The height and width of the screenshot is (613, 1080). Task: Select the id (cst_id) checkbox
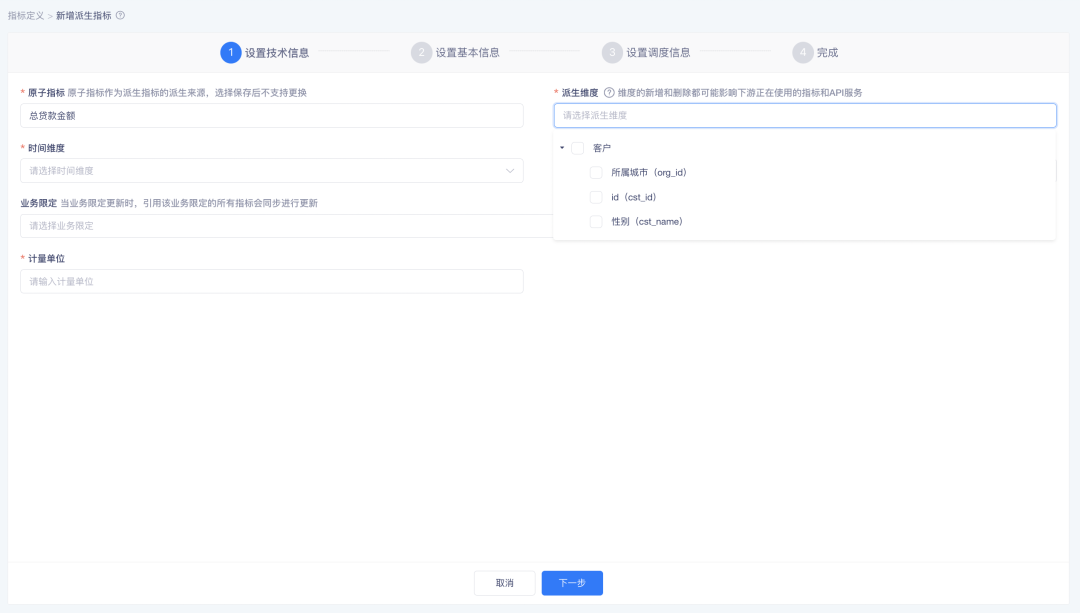point(596,197)
